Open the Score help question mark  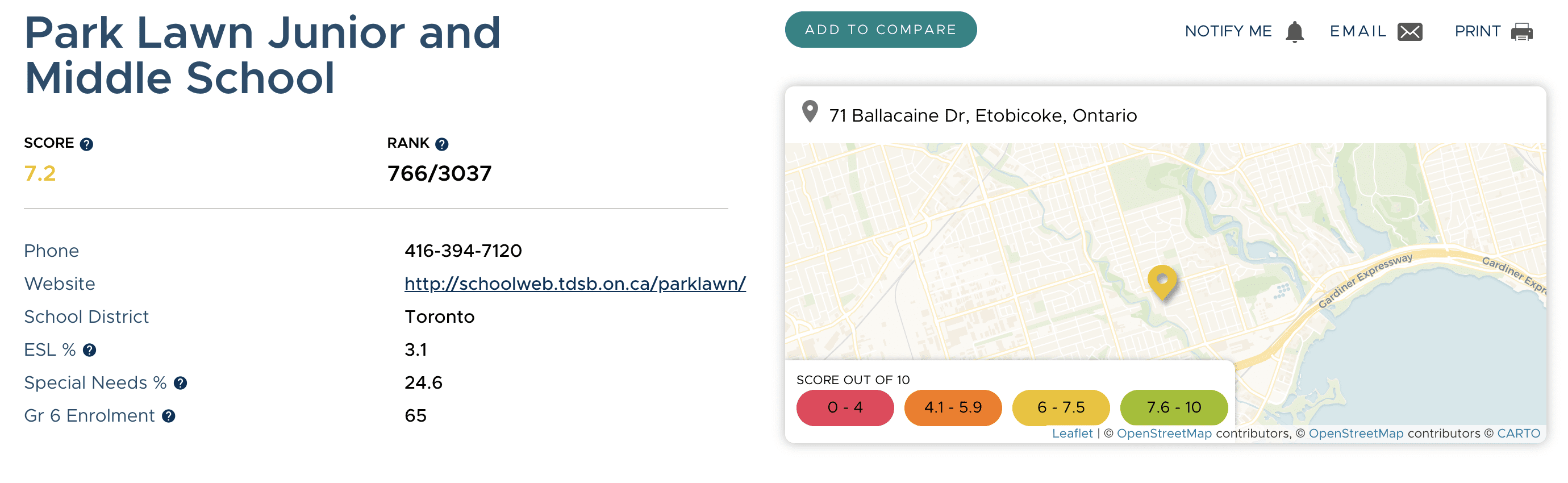point(86,144)
